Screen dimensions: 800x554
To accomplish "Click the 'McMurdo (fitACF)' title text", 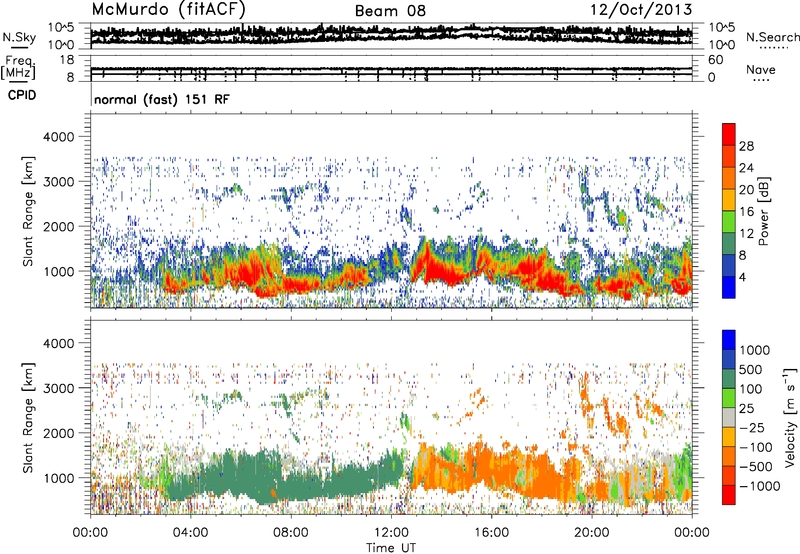I will tap(169, 10).
